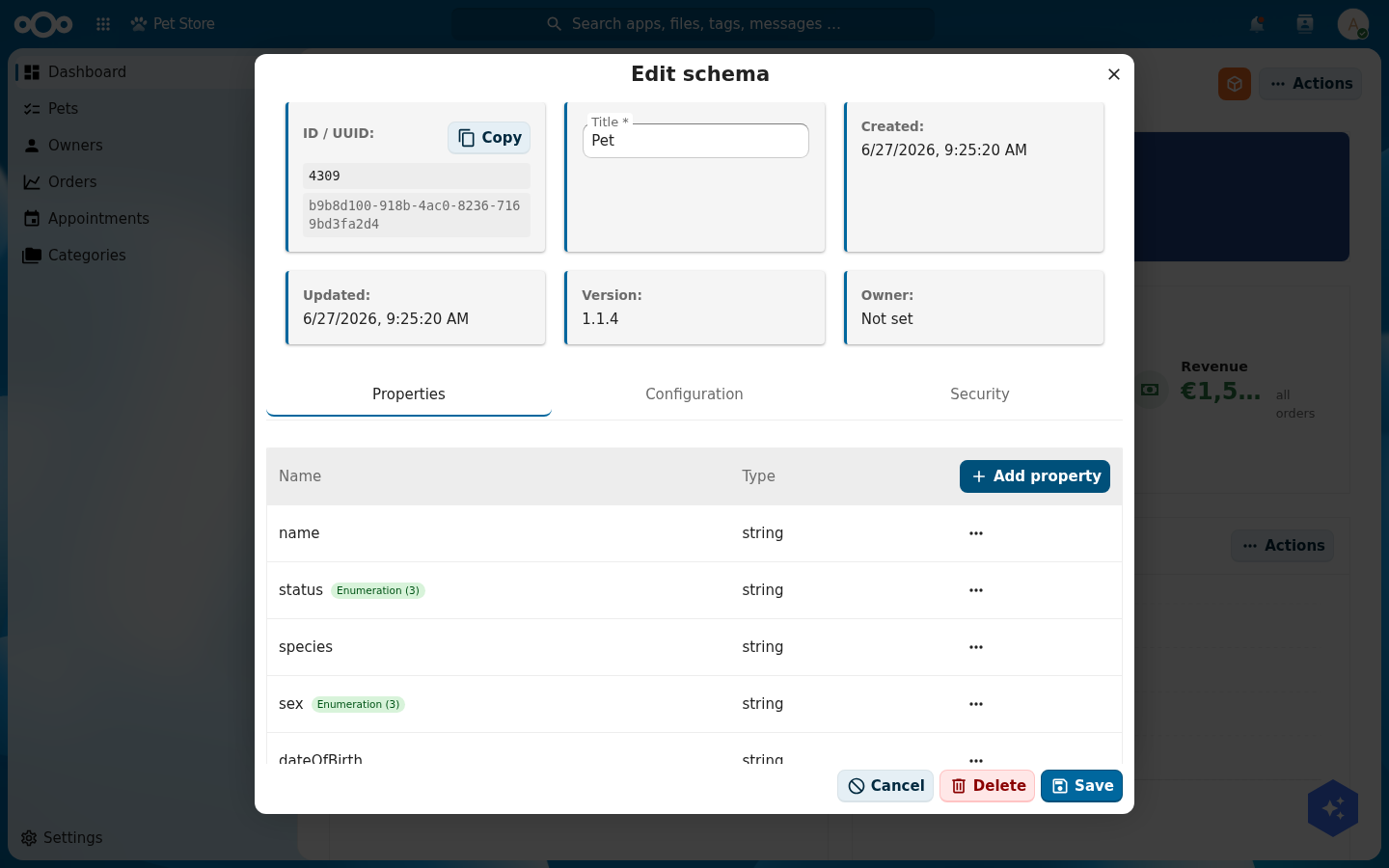Open Owners in the sidebar

coord(75,146)
